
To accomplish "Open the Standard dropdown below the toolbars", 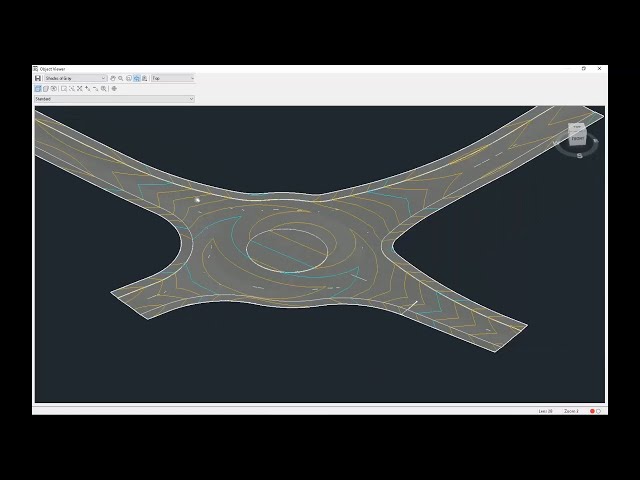I will [x=114, y=99].
